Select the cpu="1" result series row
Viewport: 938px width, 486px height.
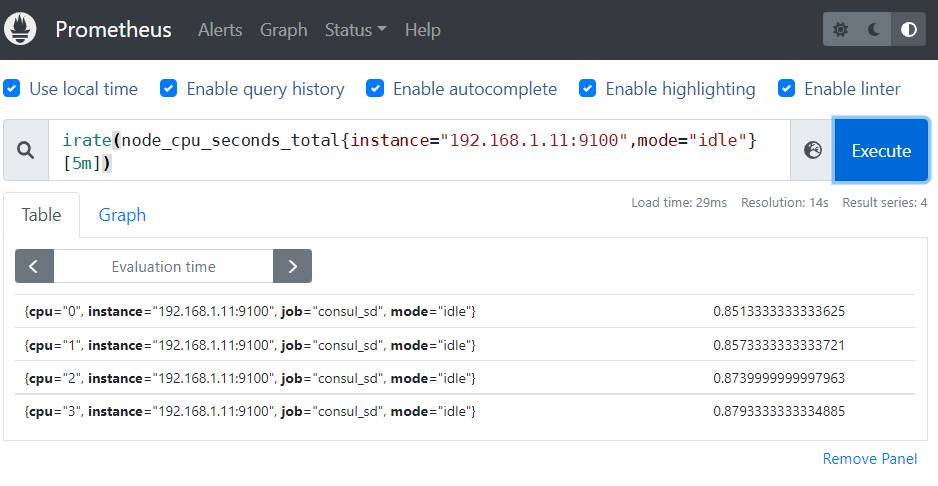[x=465, y=345]
